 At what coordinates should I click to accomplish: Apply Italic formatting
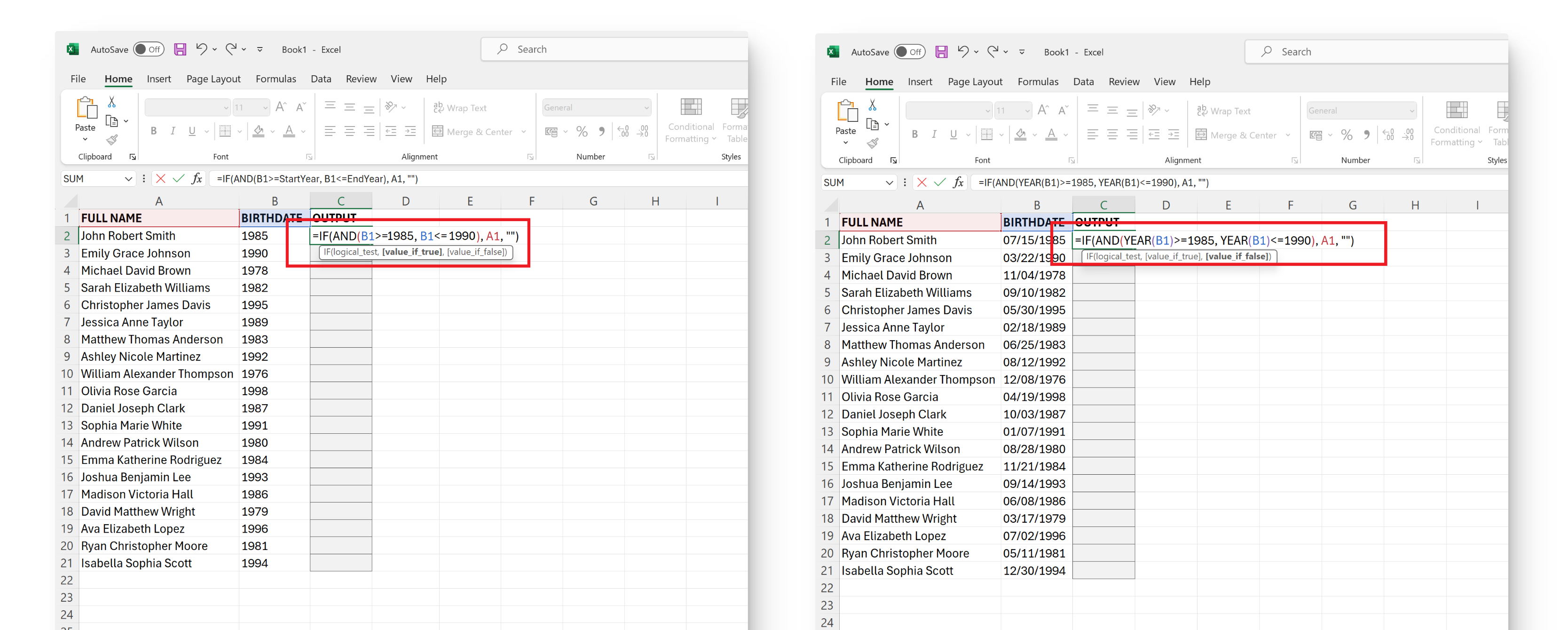click(x=173, y=131)
